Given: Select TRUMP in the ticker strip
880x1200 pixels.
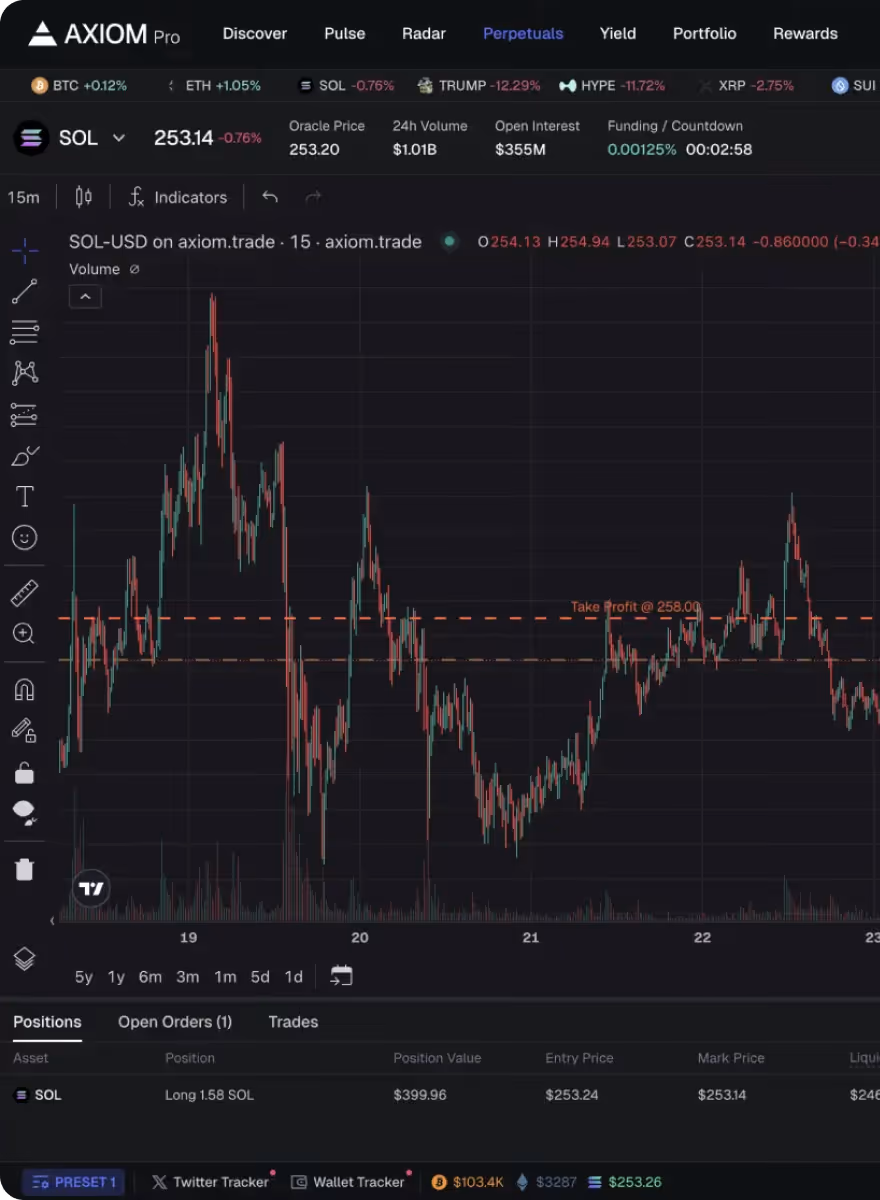Looking at the screenshot, I should [479, 86].
